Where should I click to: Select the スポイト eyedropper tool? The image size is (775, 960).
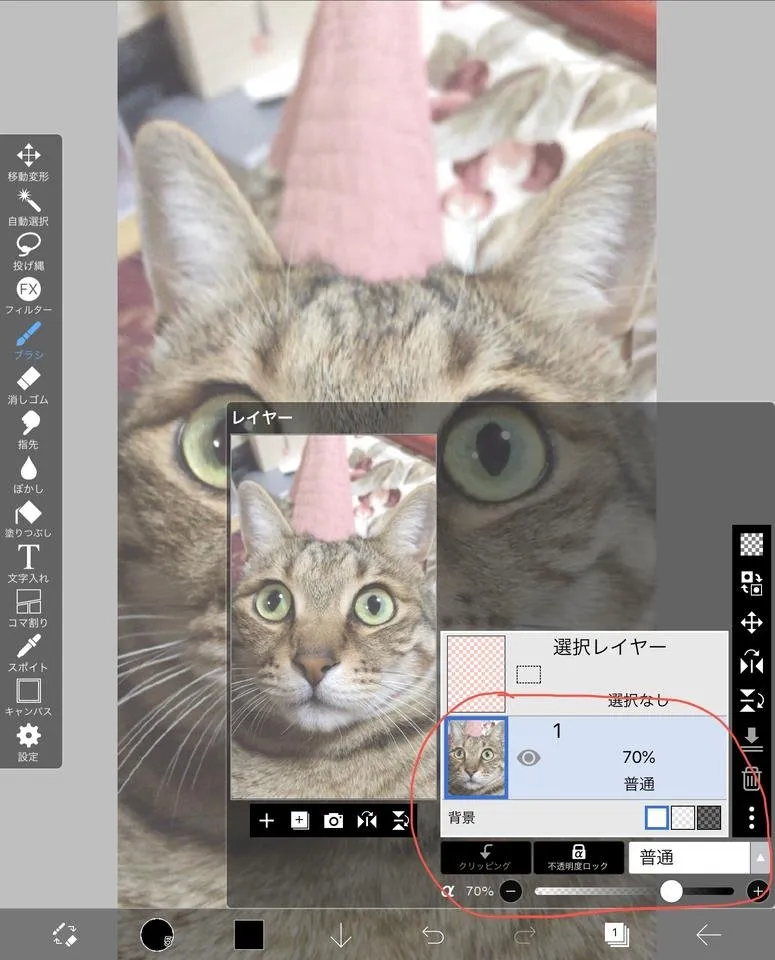tap(28, 653)
